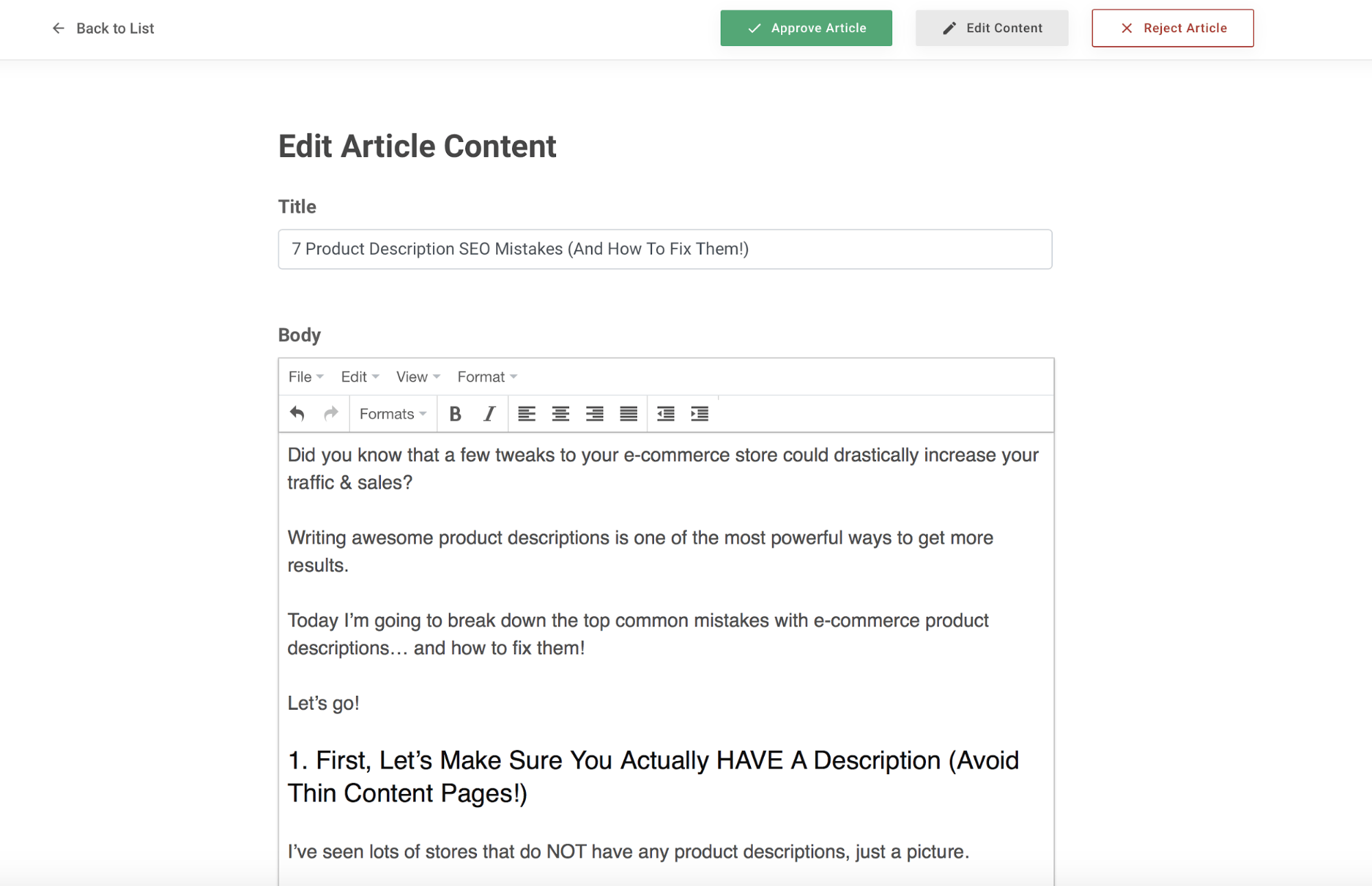Align text left

526,414
